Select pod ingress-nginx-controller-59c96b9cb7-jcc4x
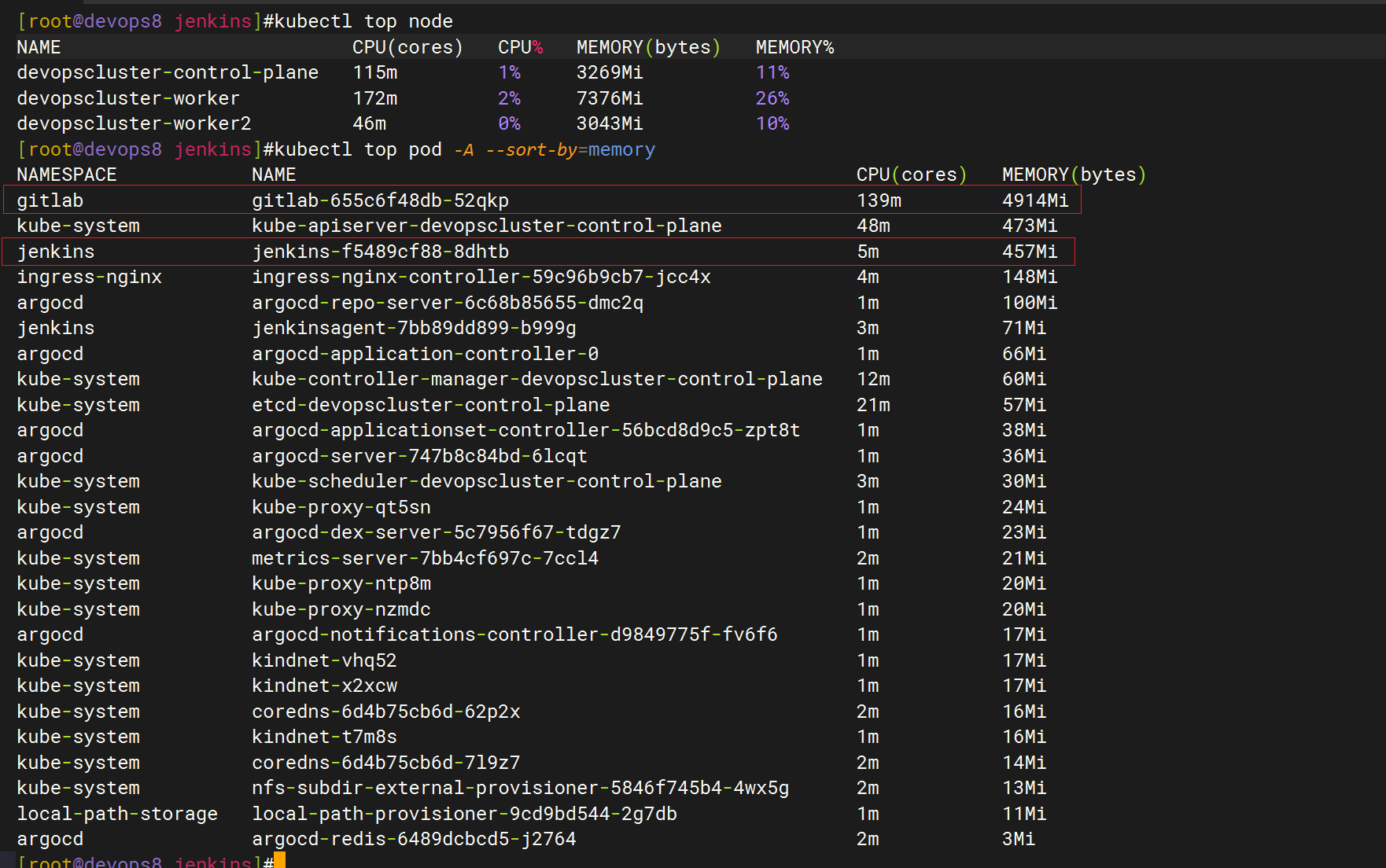 [x=481, y=277]
